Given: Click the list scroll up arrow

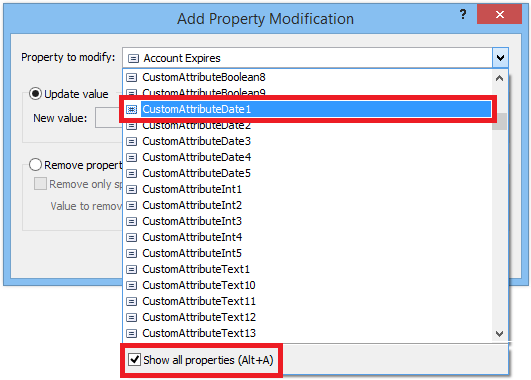Looking at the screenshot, I should coord(499,78).
